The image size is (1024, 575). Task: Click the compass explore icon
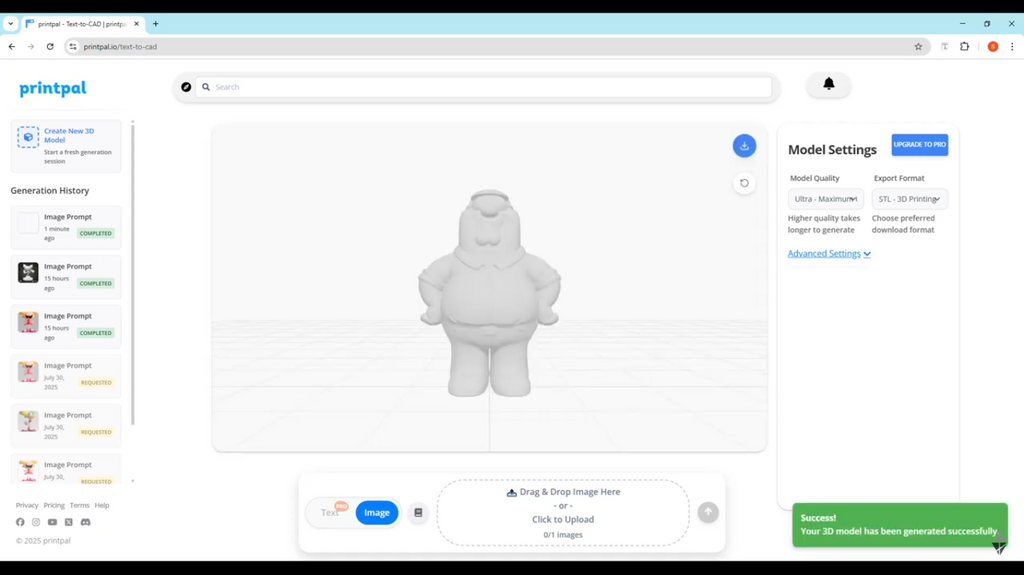coord(186,87)
